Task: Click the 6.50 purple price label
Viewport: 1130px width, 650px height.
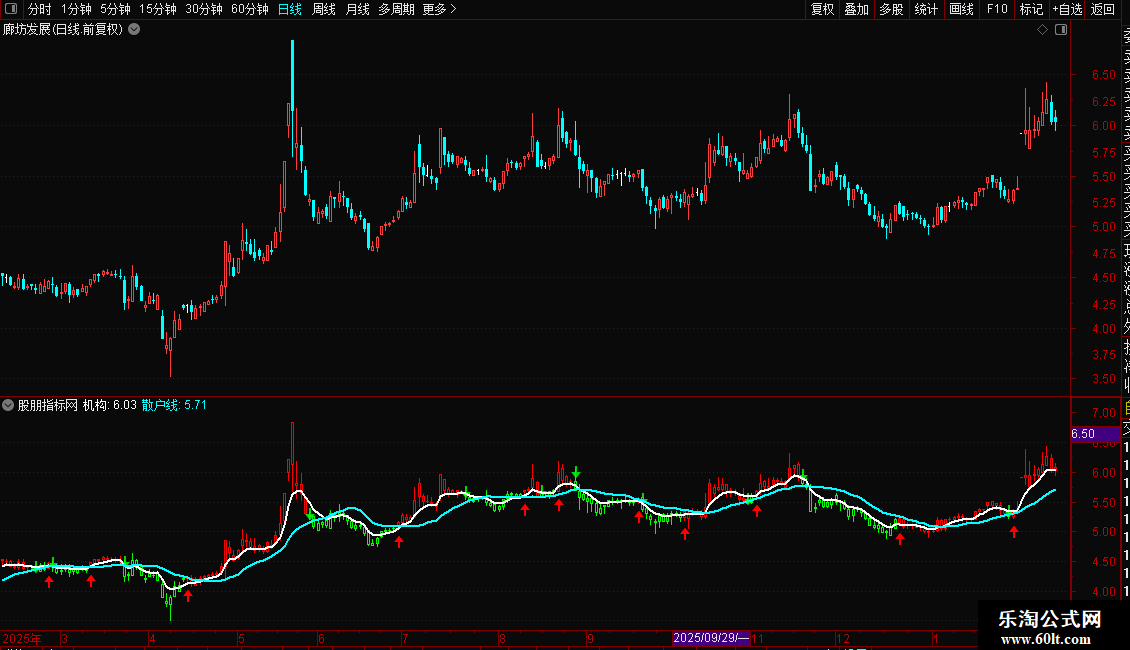Action: point(1095,434)
